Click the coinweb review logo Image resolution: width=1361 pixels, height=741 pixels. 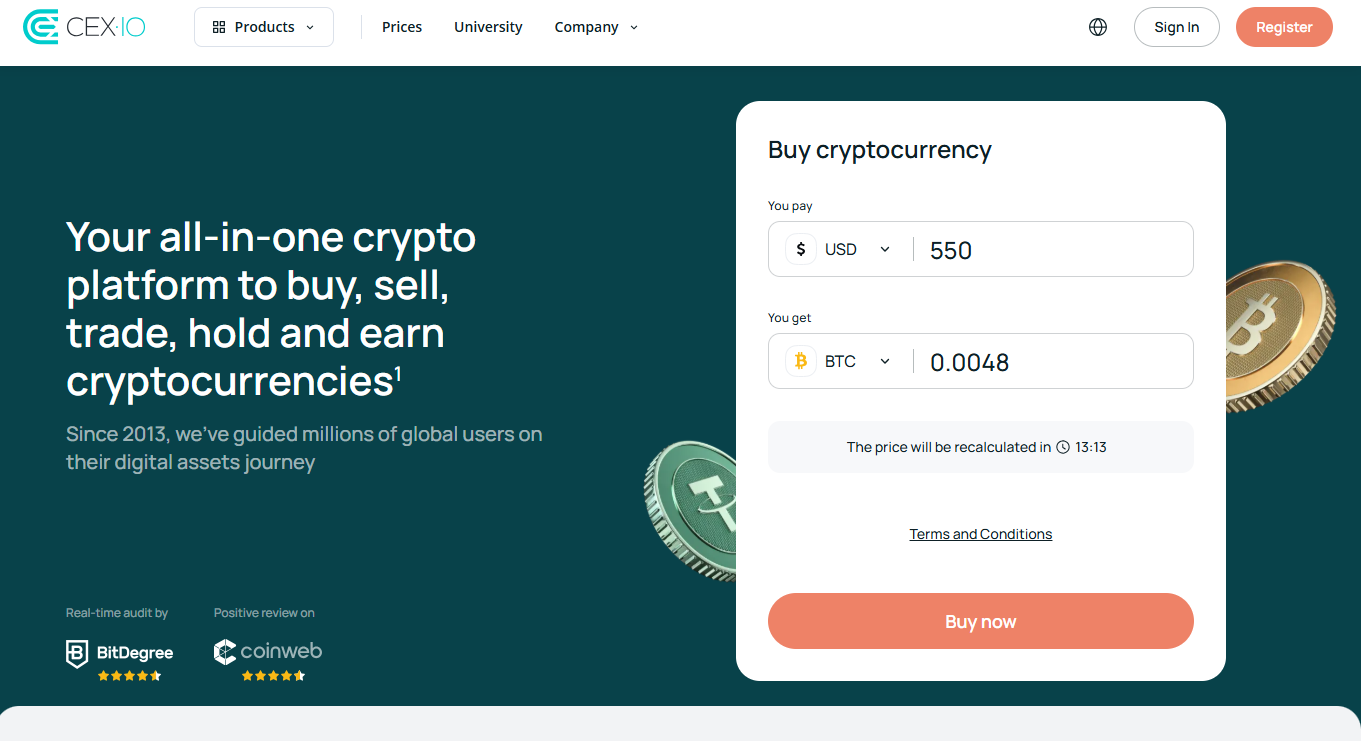click(267, 651)
